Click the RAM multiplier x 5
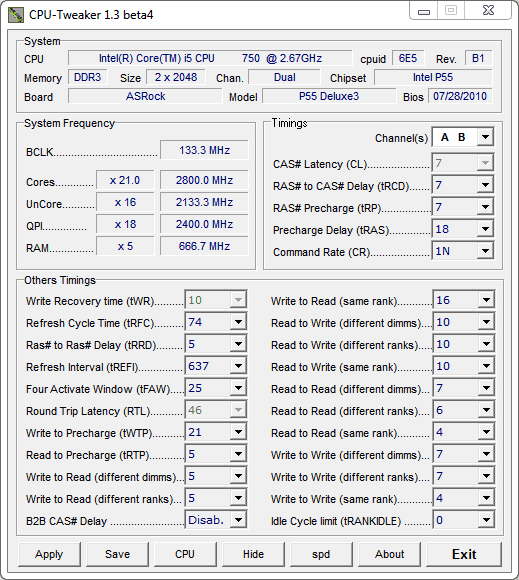This screenshot has height=580, width=519. [125, 246]
